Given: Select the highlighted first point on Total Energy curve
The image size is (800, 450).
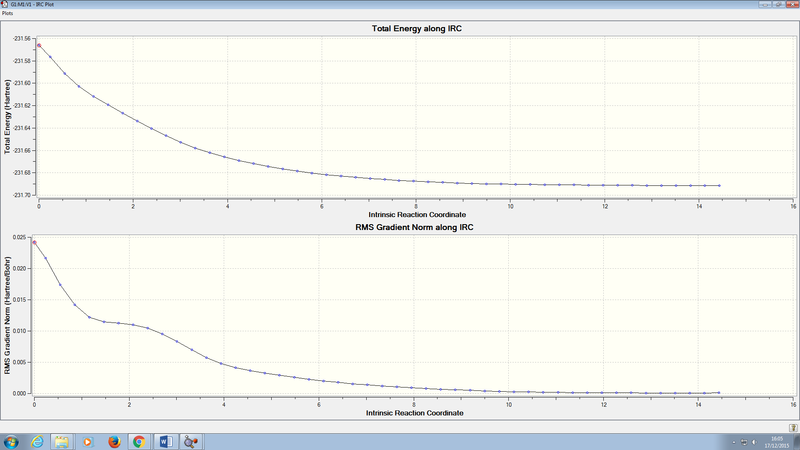Looking at the screenshot, I should (x=39, y=45).
